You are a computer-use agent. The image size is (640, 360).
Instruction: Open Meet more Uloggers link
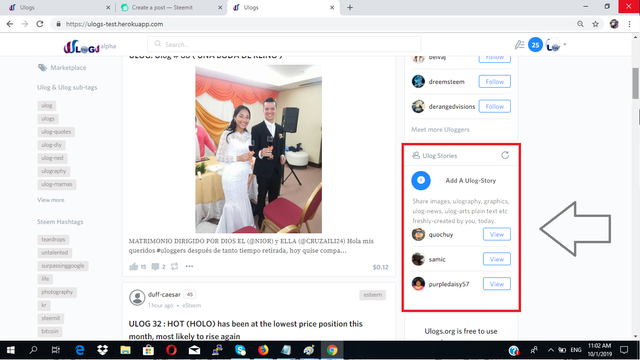pyautogui.click(x=440, y=129)
